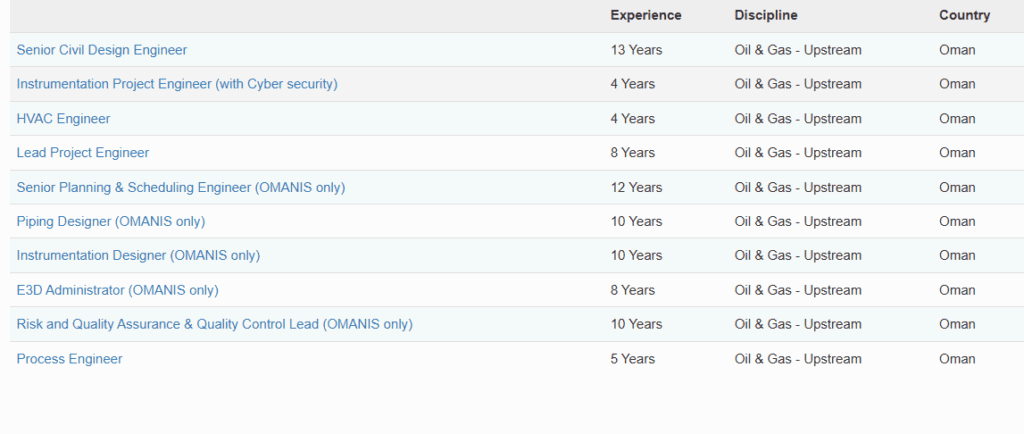This screenshot has height=434, width=1024.
Task: Click Oman in Senior Civil Design Engineer row
Action: point(957,50)
